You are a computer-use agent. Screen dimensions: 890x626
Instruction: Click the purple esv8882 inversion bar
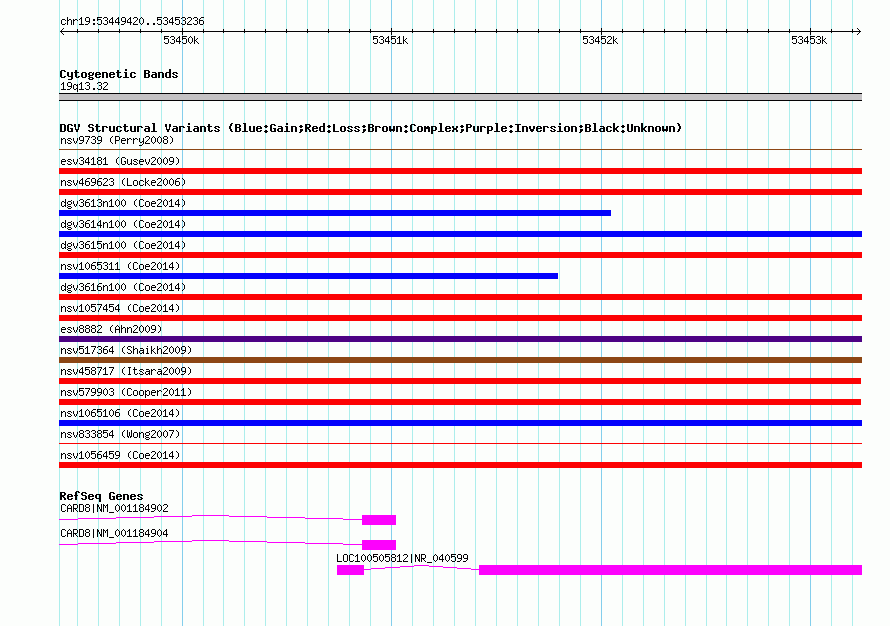pyautogui.click(x=460, y=339)
